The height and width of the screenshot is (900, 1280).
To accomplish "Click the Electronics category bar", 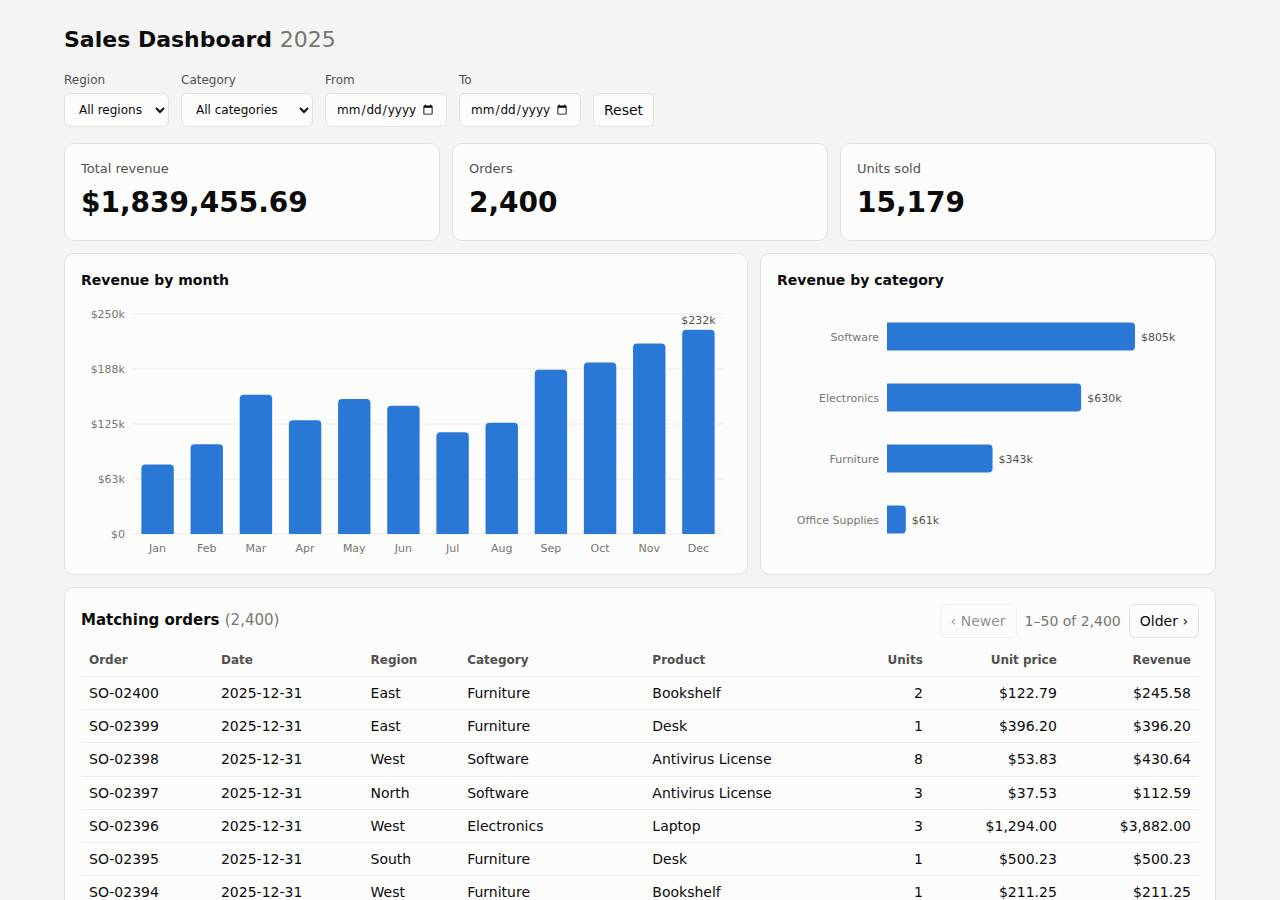I will [984, 398].
